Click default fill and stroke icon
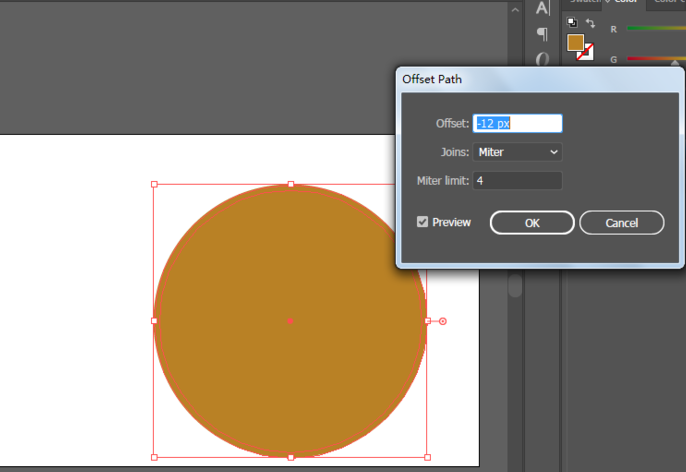 click(572, 22)
